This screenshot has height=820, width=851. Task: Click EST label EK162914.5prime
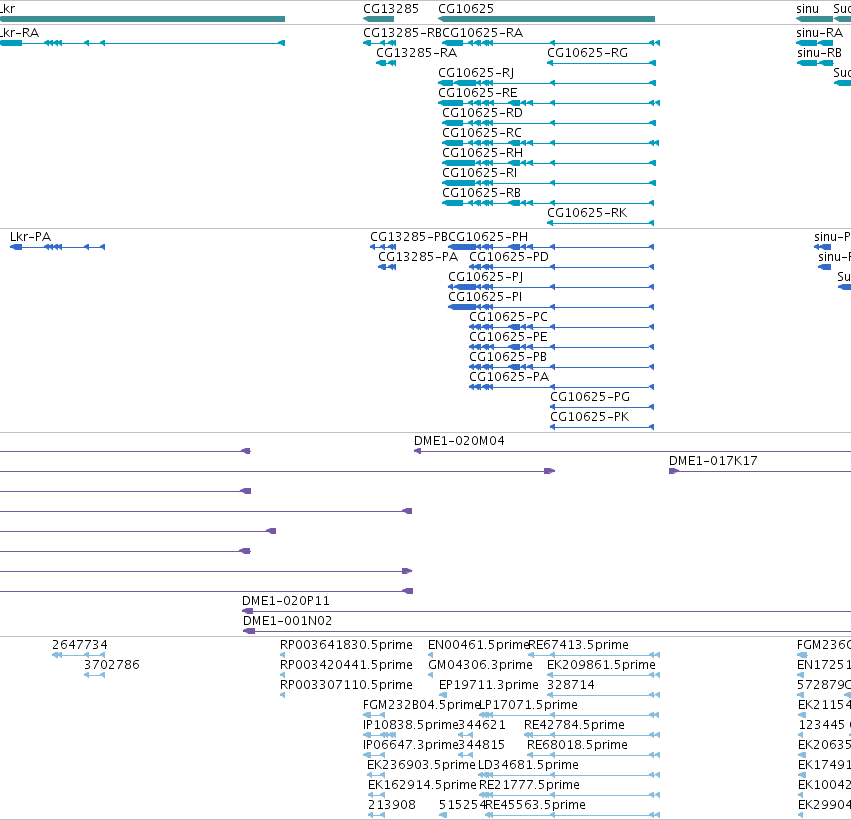coord(422,786)
